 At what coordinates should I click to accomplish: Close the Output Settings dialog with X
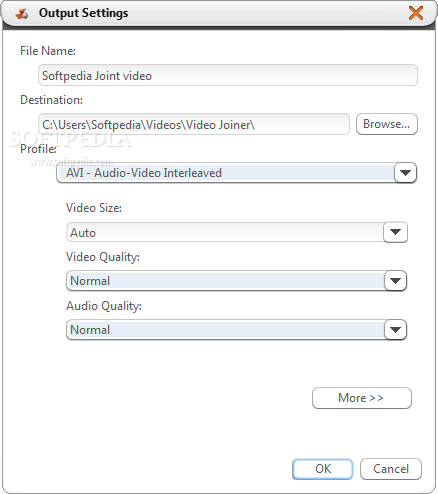(416, 13)
